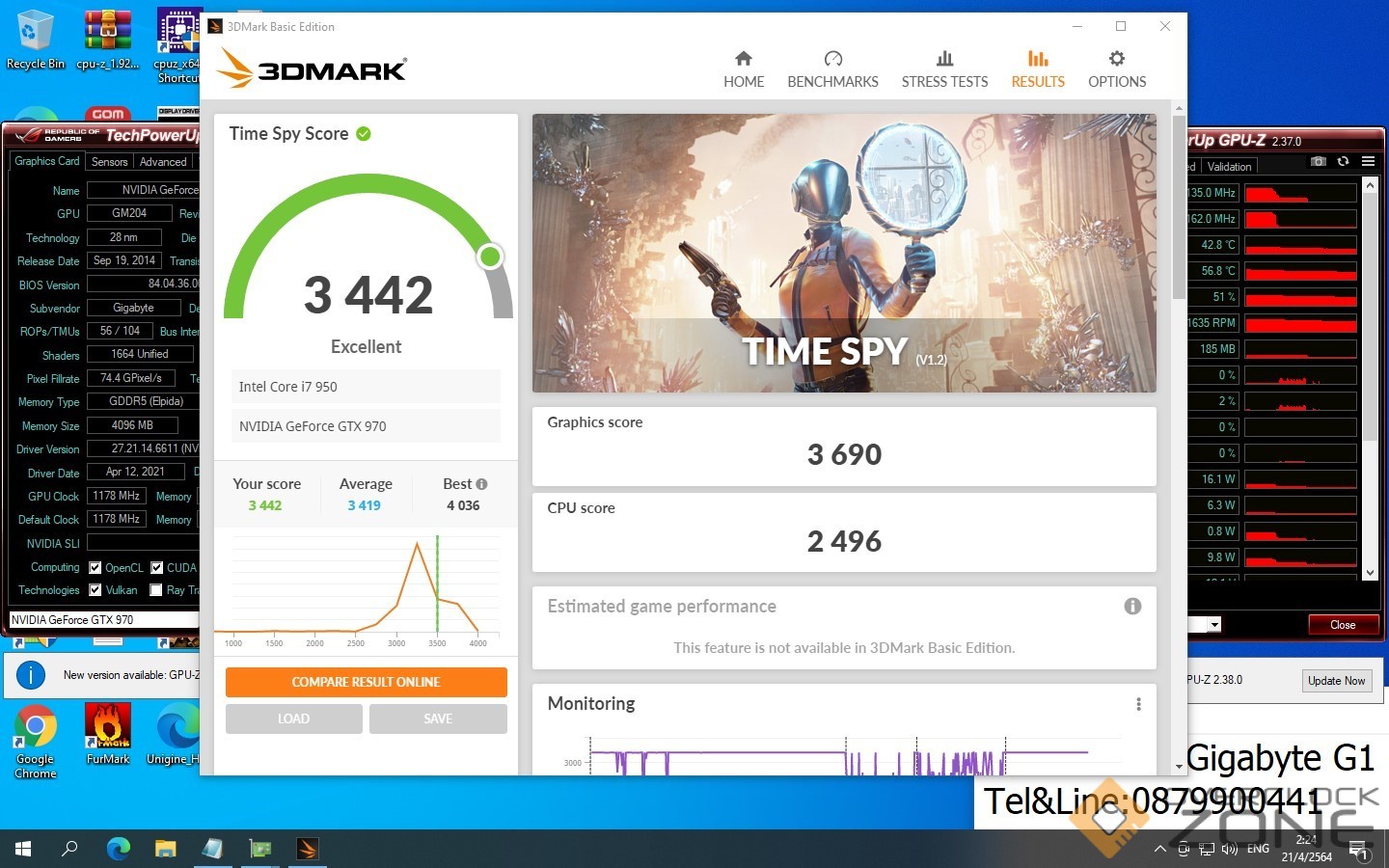Screen dimensions: 1389x868
Task: Open the notification center
Action: (x=1359, y=850)
